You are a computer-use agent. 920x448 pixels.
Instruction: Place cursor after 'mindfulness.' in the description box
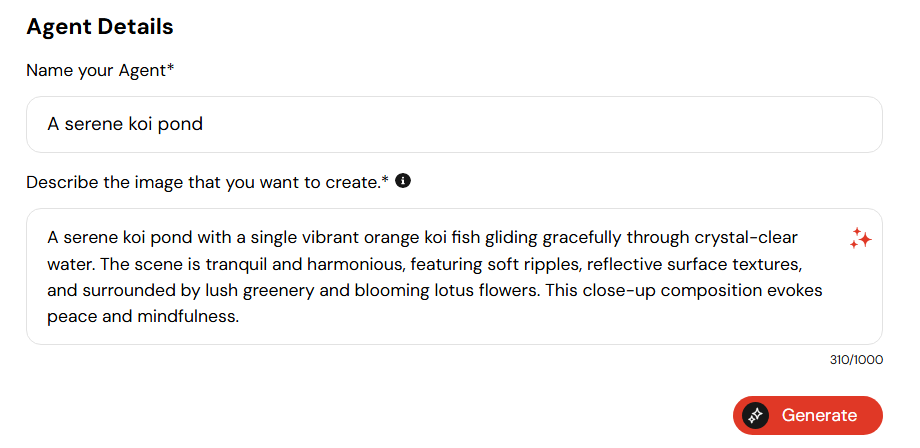(241, 317)
